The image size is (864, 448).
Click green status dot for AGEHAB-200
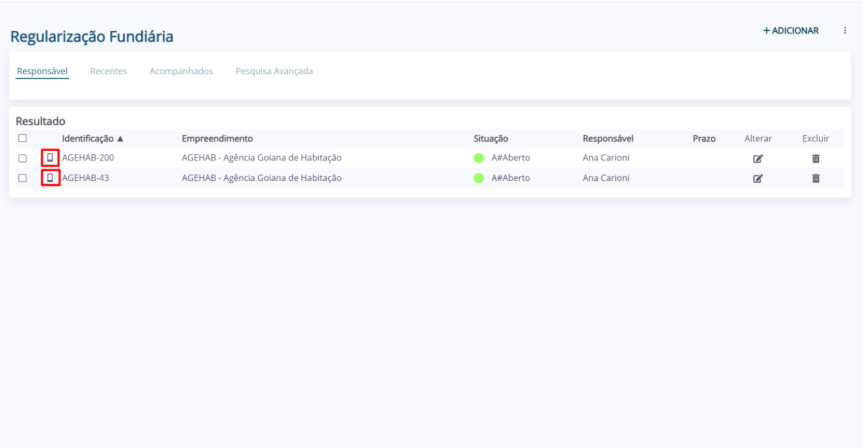tap(479, 158)
